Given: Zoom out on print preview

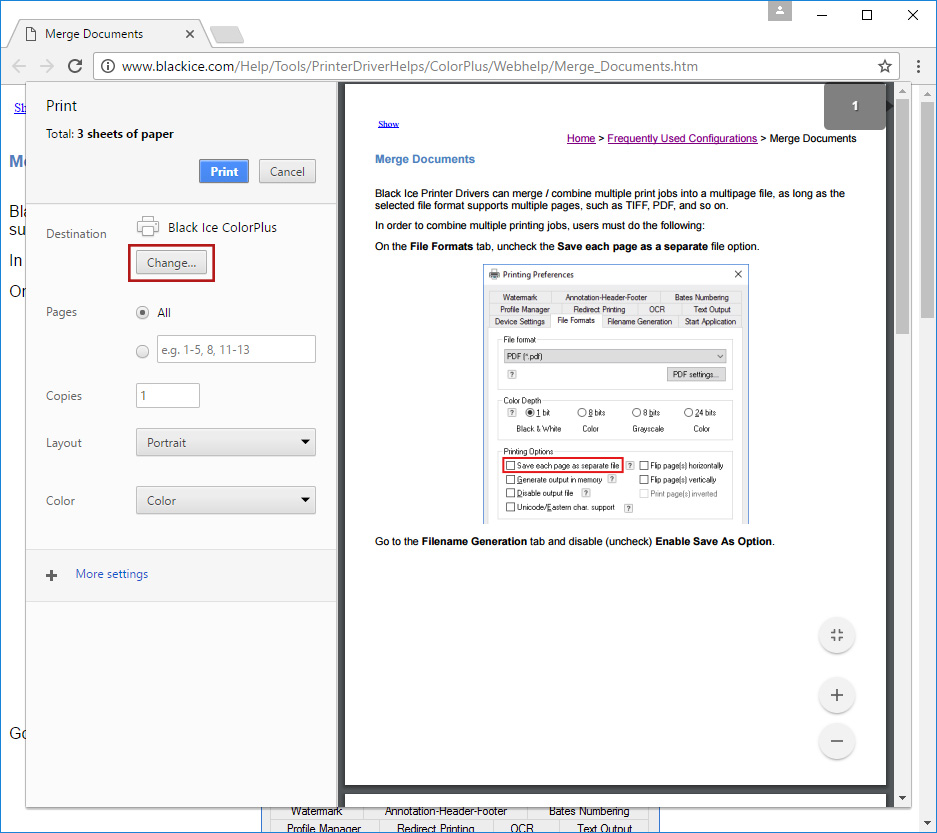Looking at the screenshot, I should click(837, 742).
